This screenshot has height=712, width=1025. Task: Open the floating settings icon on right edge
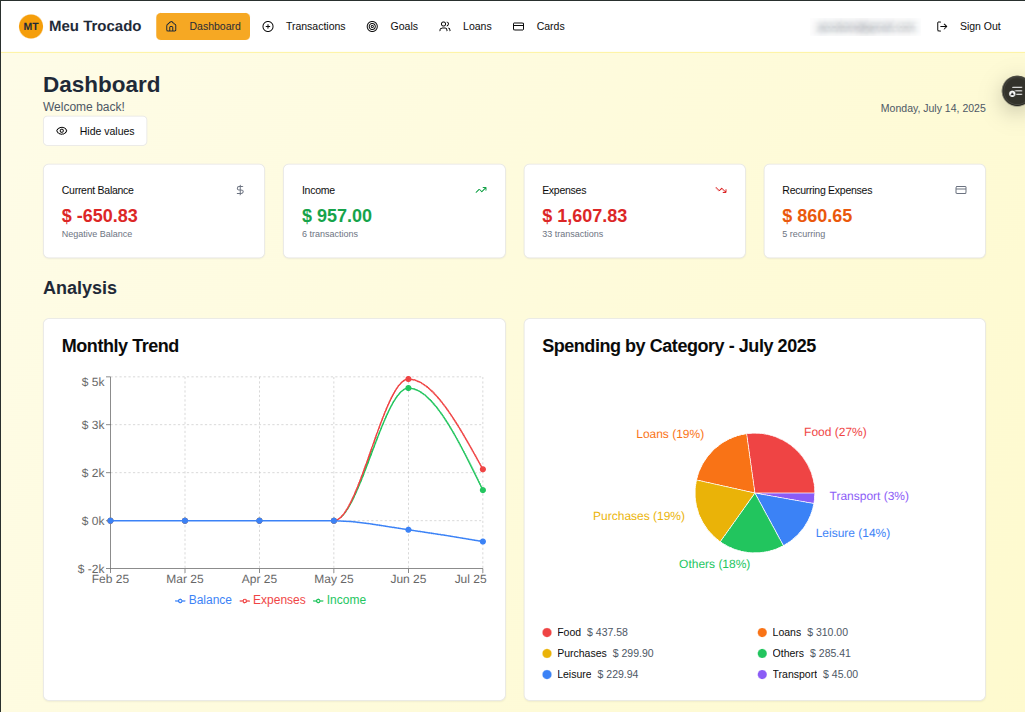coord(1015,91)
